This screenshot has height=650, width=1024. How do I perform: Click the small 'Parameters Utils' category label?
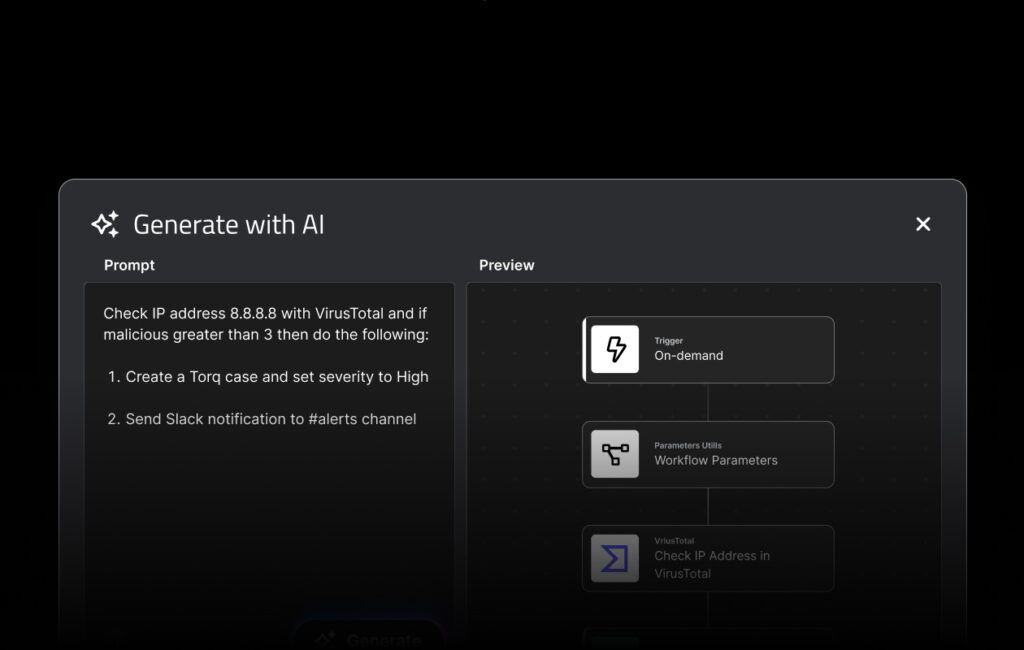click(687, 445)
